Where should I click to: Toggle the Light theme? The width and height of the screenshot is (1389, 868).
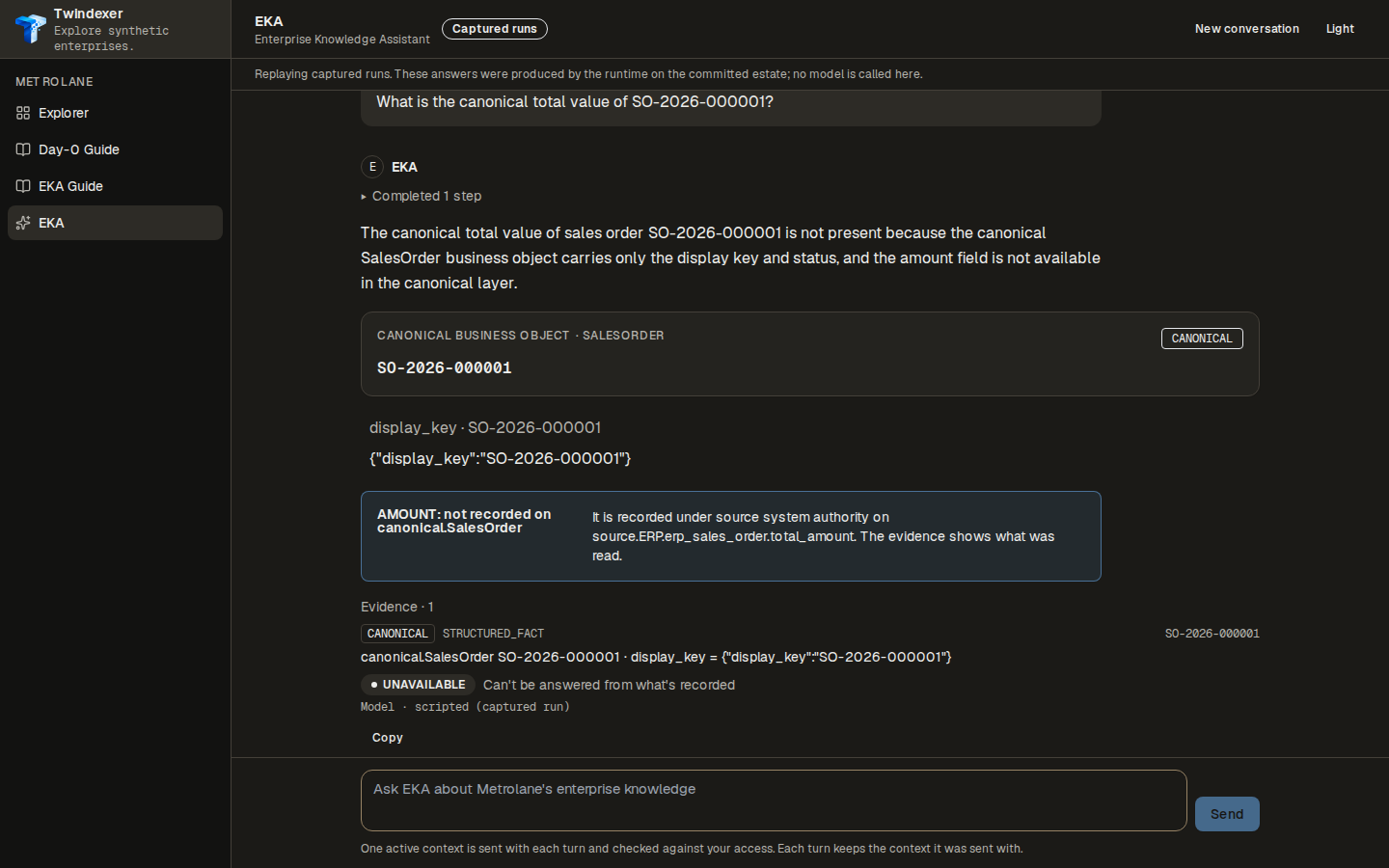tap(1340, 29)
